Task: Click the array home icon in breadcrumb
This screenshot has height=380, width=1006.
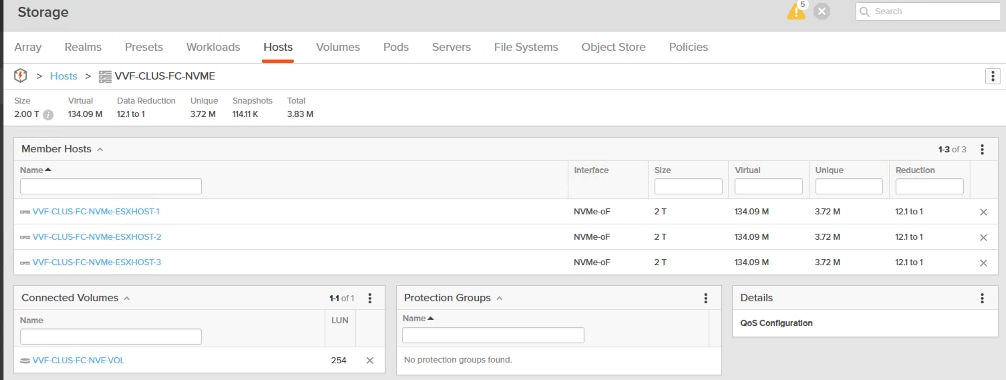Action: pos(21,76)
